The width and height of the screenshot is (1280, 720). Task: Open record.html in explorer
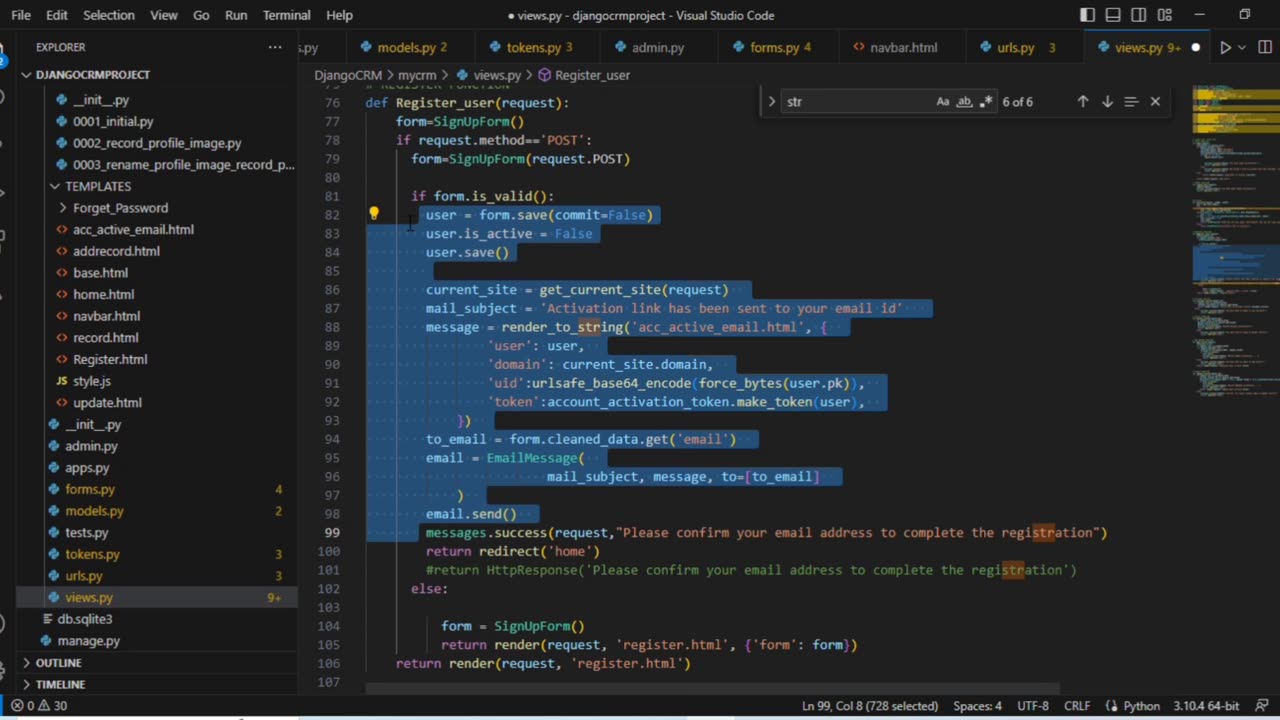point(105,338)
